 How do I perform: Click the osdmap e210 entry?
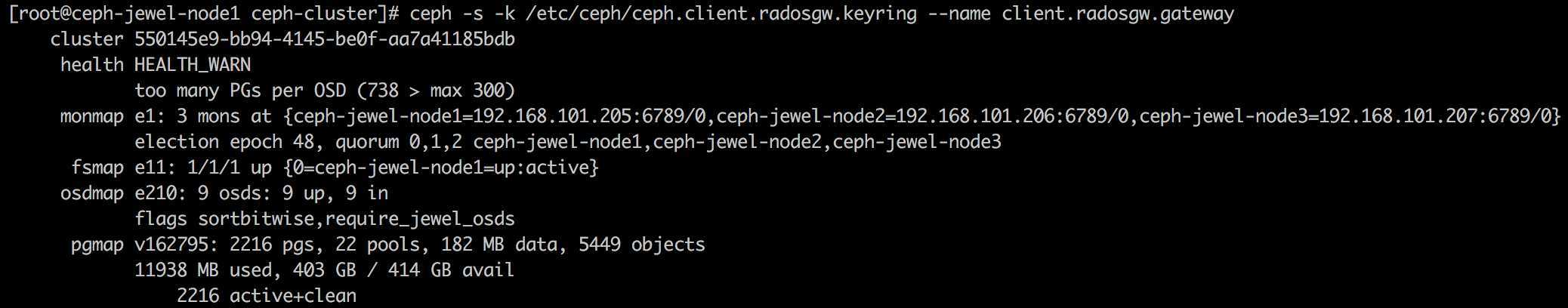click(119, 193)
